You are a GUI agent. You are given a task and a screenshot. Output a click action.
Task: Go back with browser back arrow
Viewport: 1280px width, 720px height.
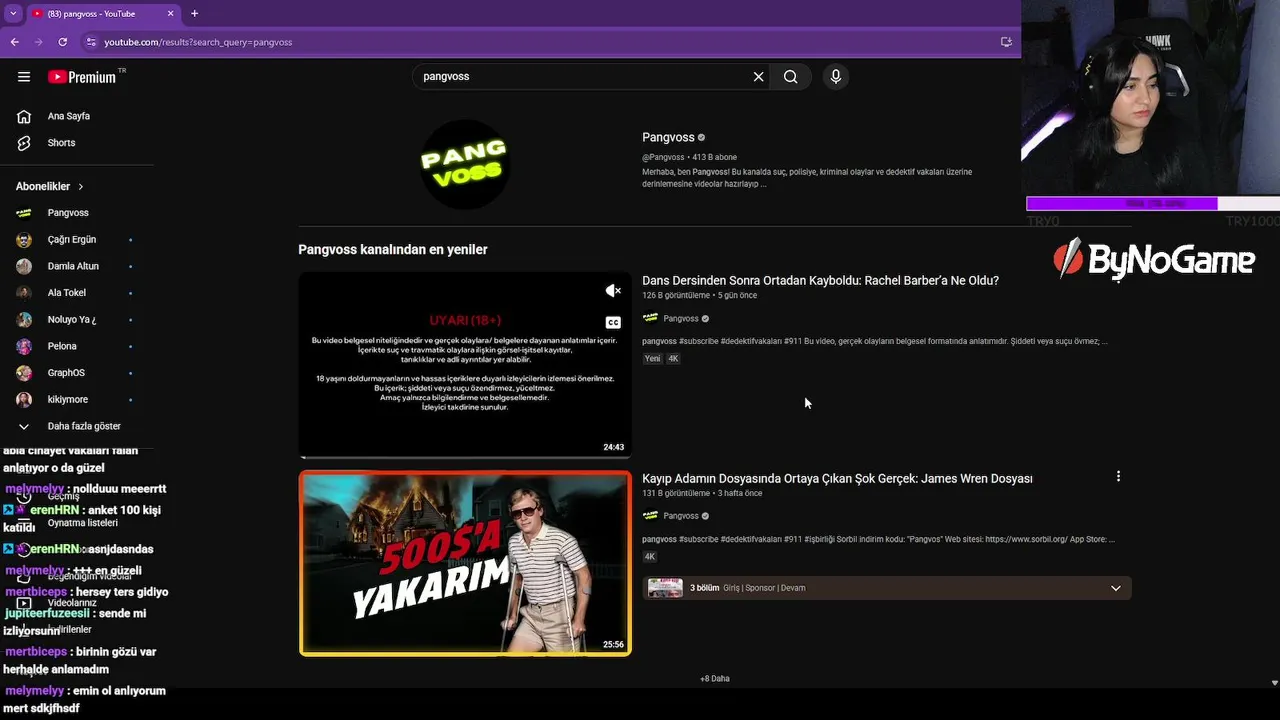(15, 42)
